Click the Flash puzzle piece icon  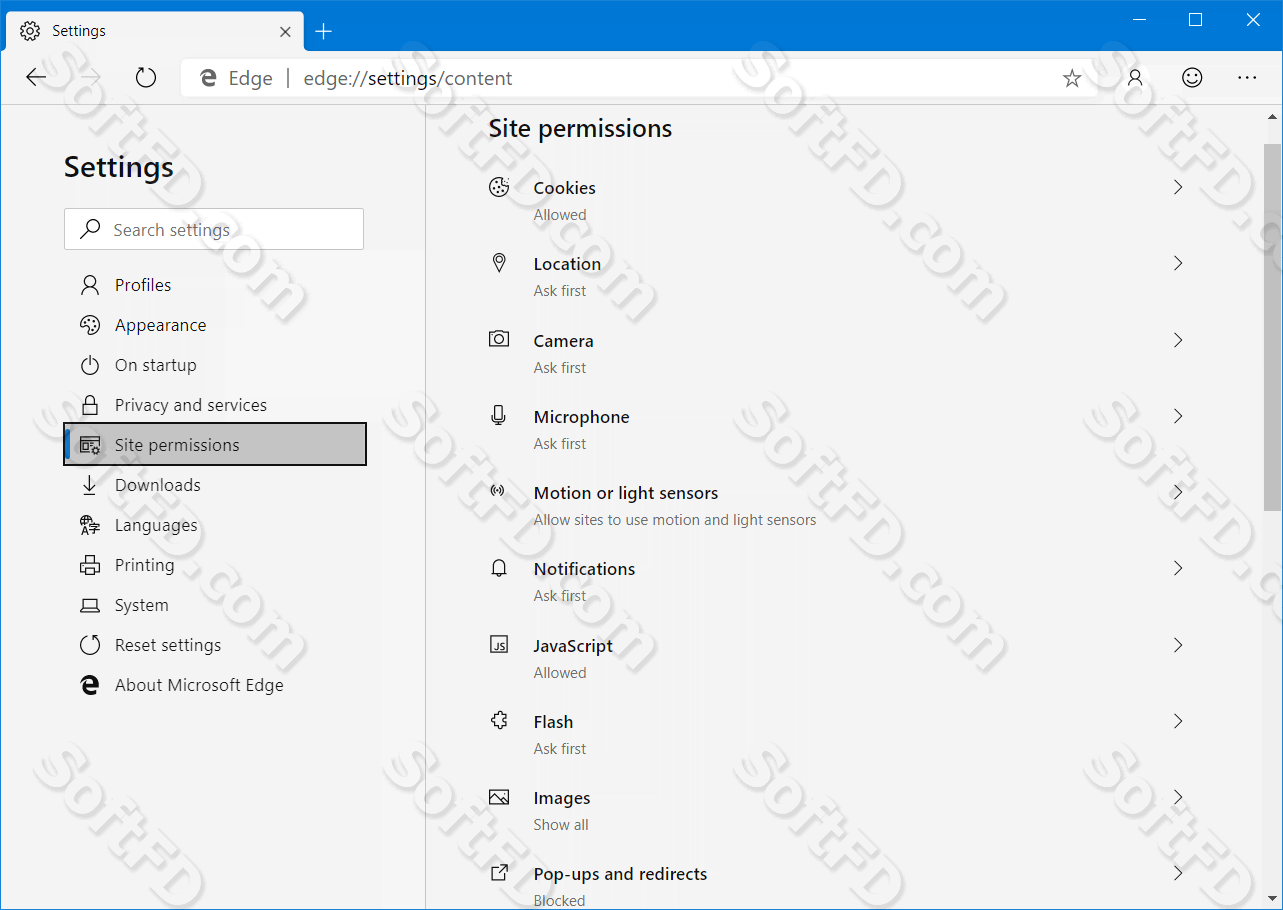499,720
